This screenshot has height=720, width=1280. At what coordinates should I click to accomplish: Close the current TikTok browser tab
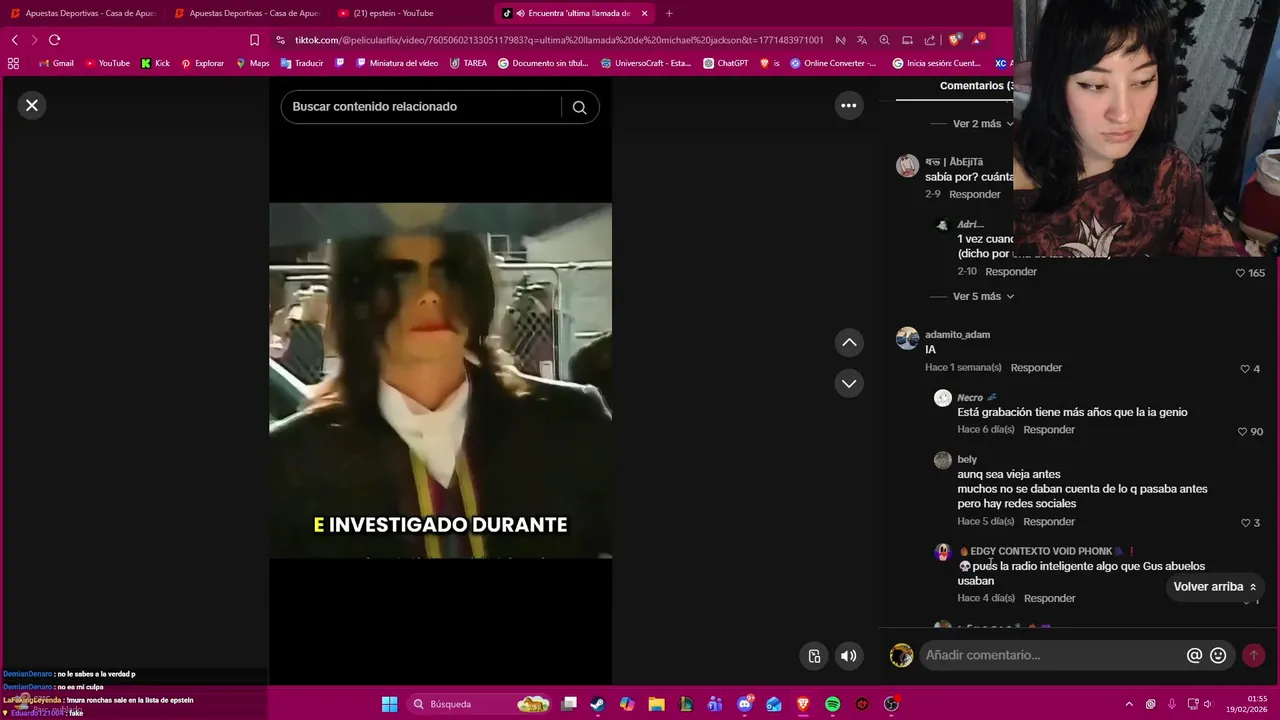pyautogui.click(x=644, y=13)
